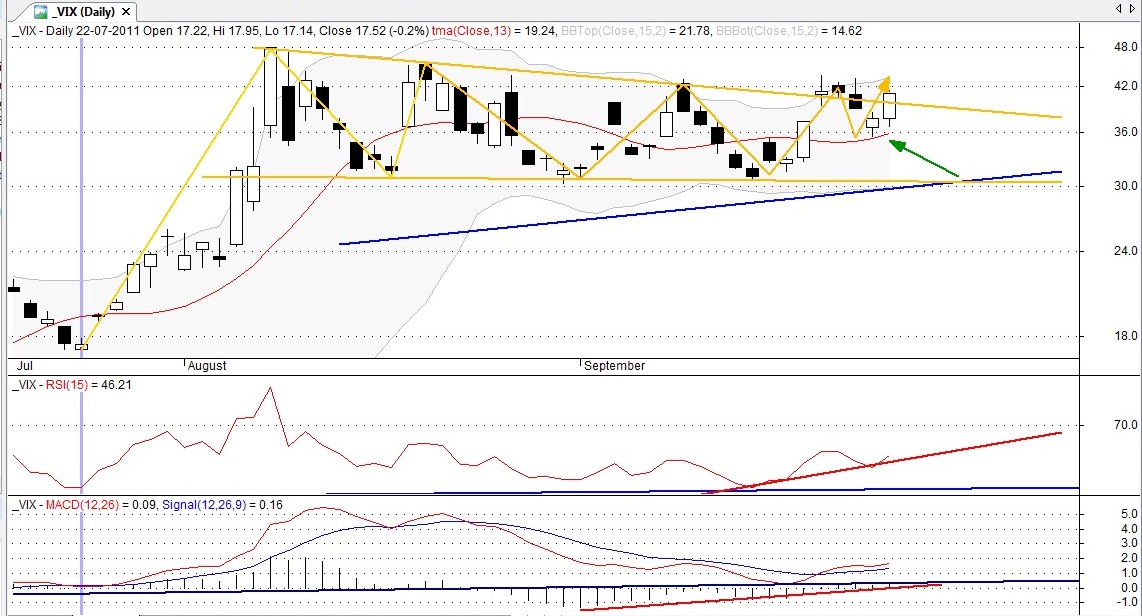1142x616 pixels.
Task: Click the 18.0 price axis label
Action: [1125, 336]
